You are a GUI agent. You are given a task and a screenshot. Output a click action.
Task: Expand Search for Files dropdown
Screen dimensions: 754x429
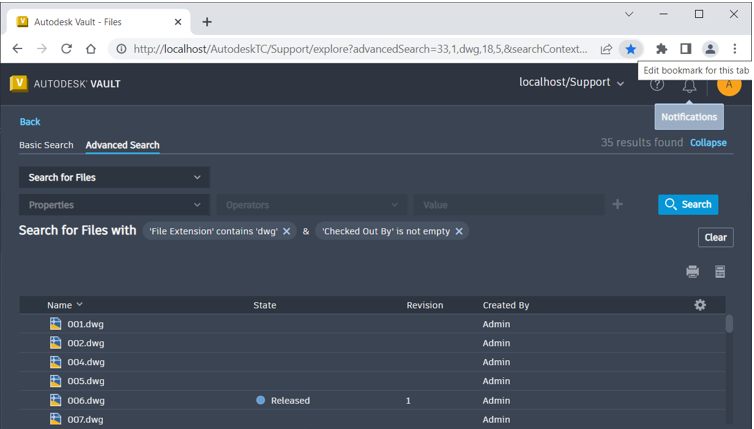[114, 177]
